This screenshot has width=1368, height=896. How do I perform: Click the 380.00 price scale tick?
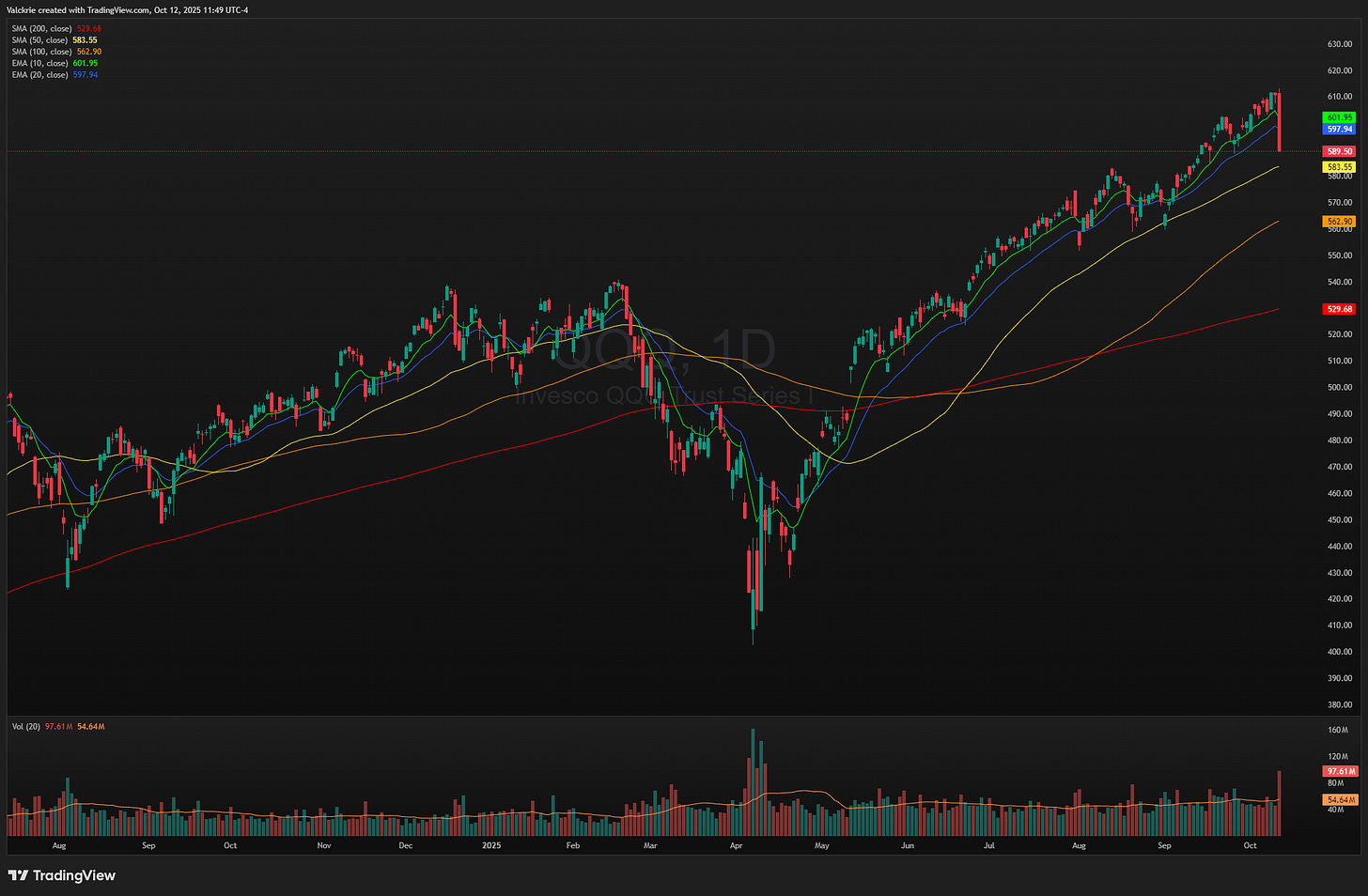(x=1340, y=704)
